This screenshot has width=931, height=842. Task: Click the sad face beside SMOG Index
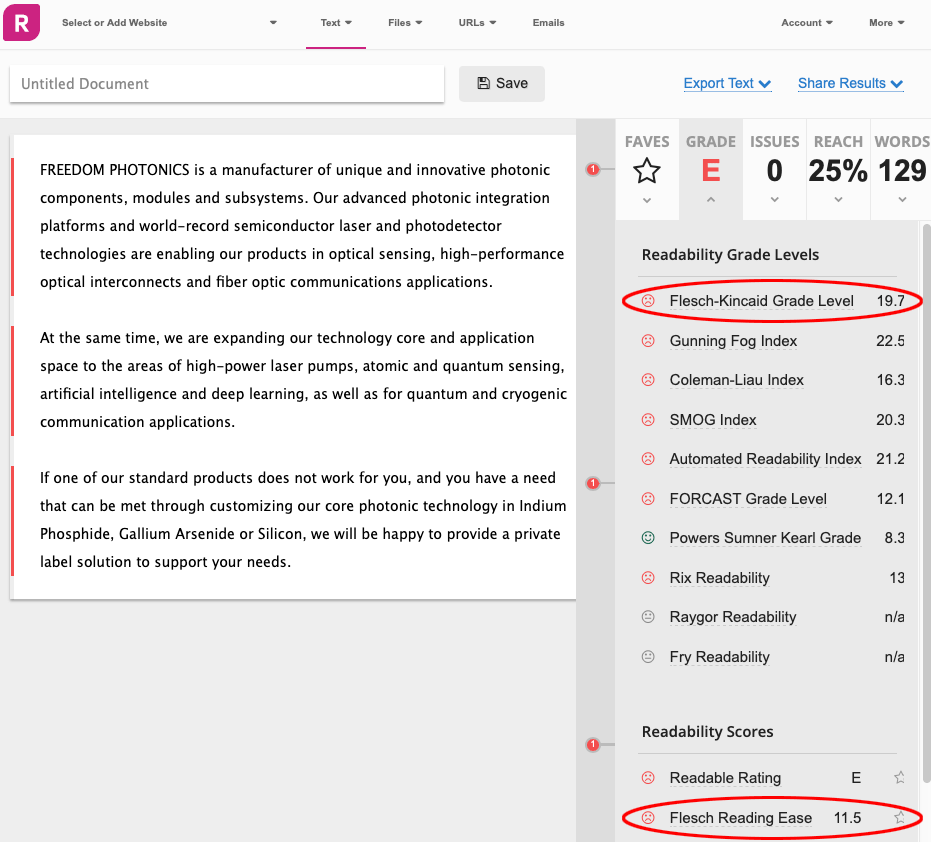(648, 420)
